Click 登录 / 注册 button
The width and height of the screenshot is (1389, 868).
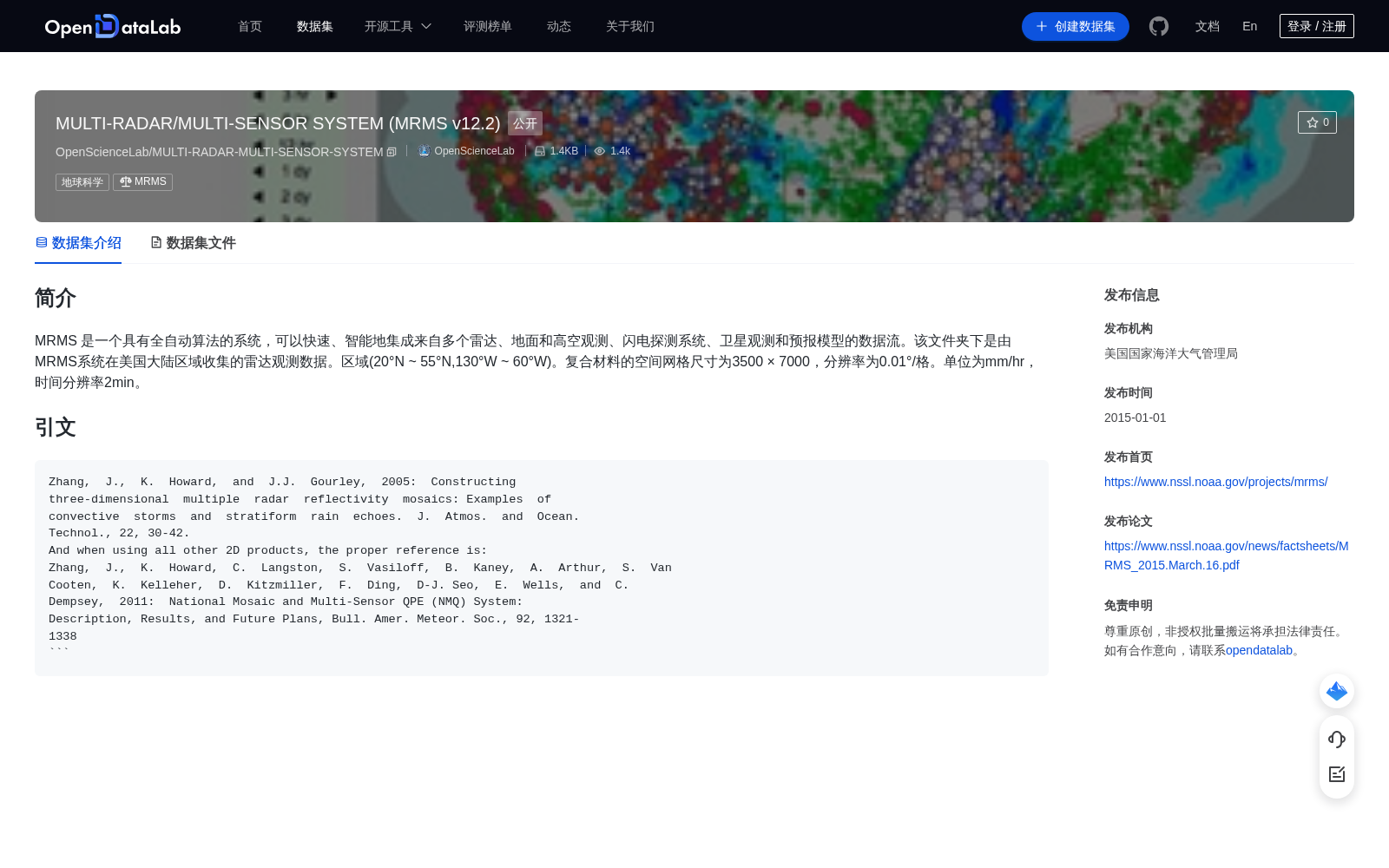[x=1317, y=26]
